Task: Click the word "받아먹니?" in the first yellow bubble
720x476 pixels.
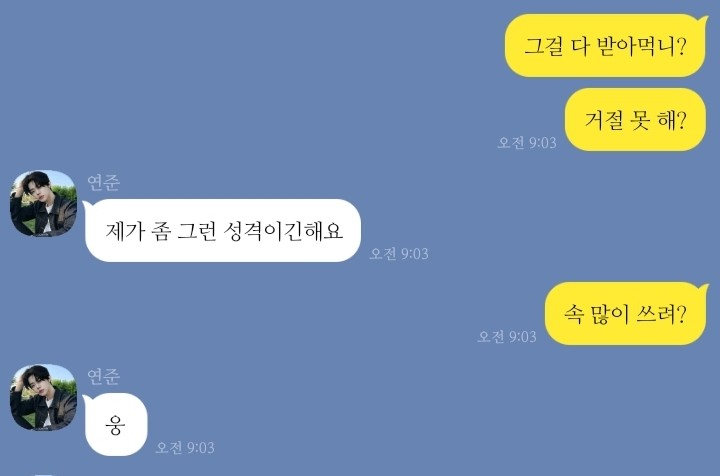Action: [x=642, y=46]
